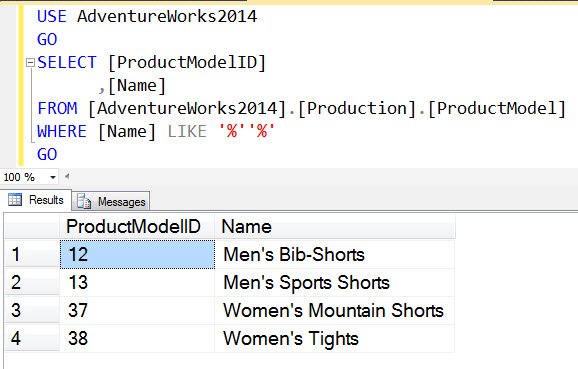Click the AdventureWorks2014 text after USE
Viewport: 578px width, 369px height.
pyautogui.click(x=167, y=17)
